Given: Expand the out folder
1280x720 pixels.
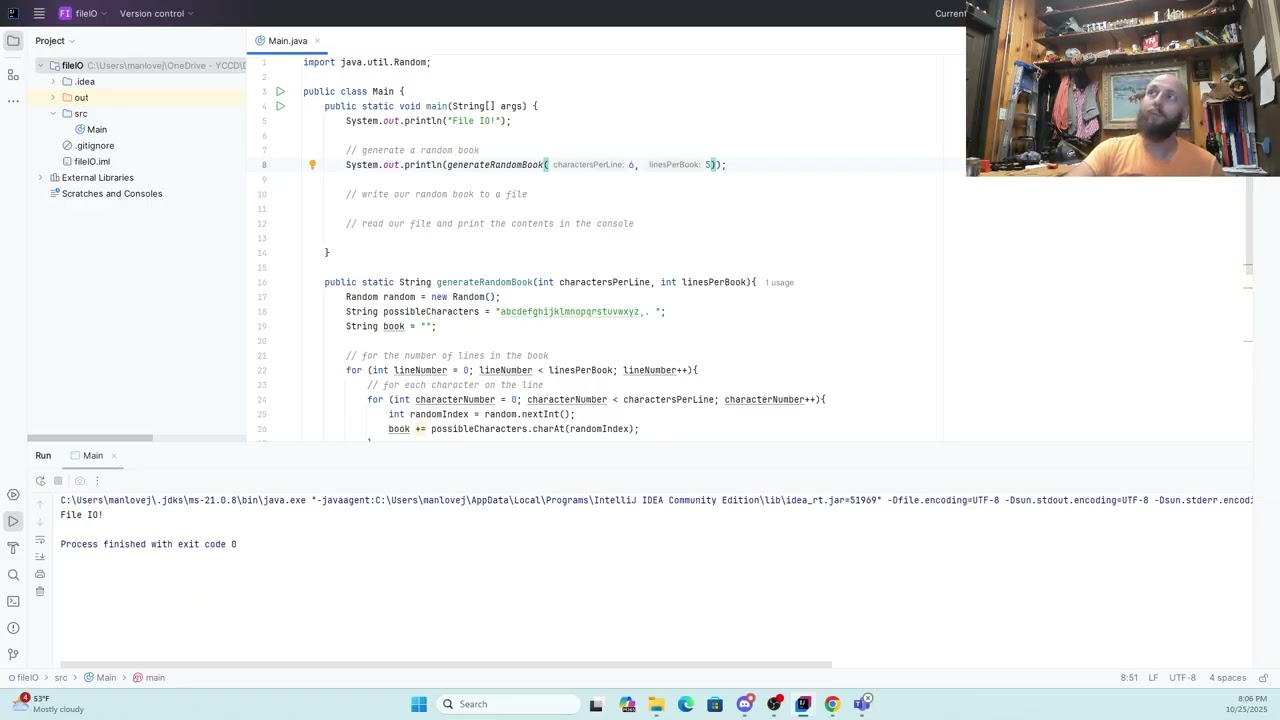Looking at the screenshot, I should [x=53, y=98].
